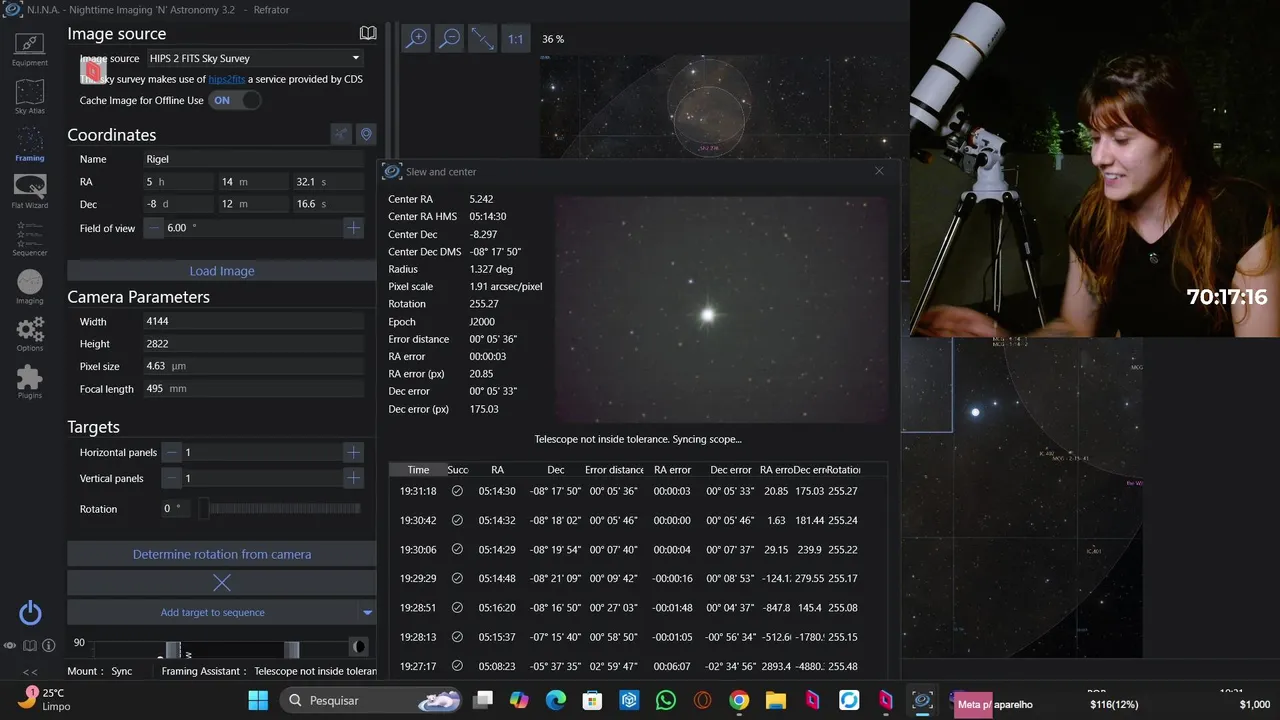The image size is (1280, 720).
Task: Decrease Field of view with minus button
Action: (x=154, y=228)
